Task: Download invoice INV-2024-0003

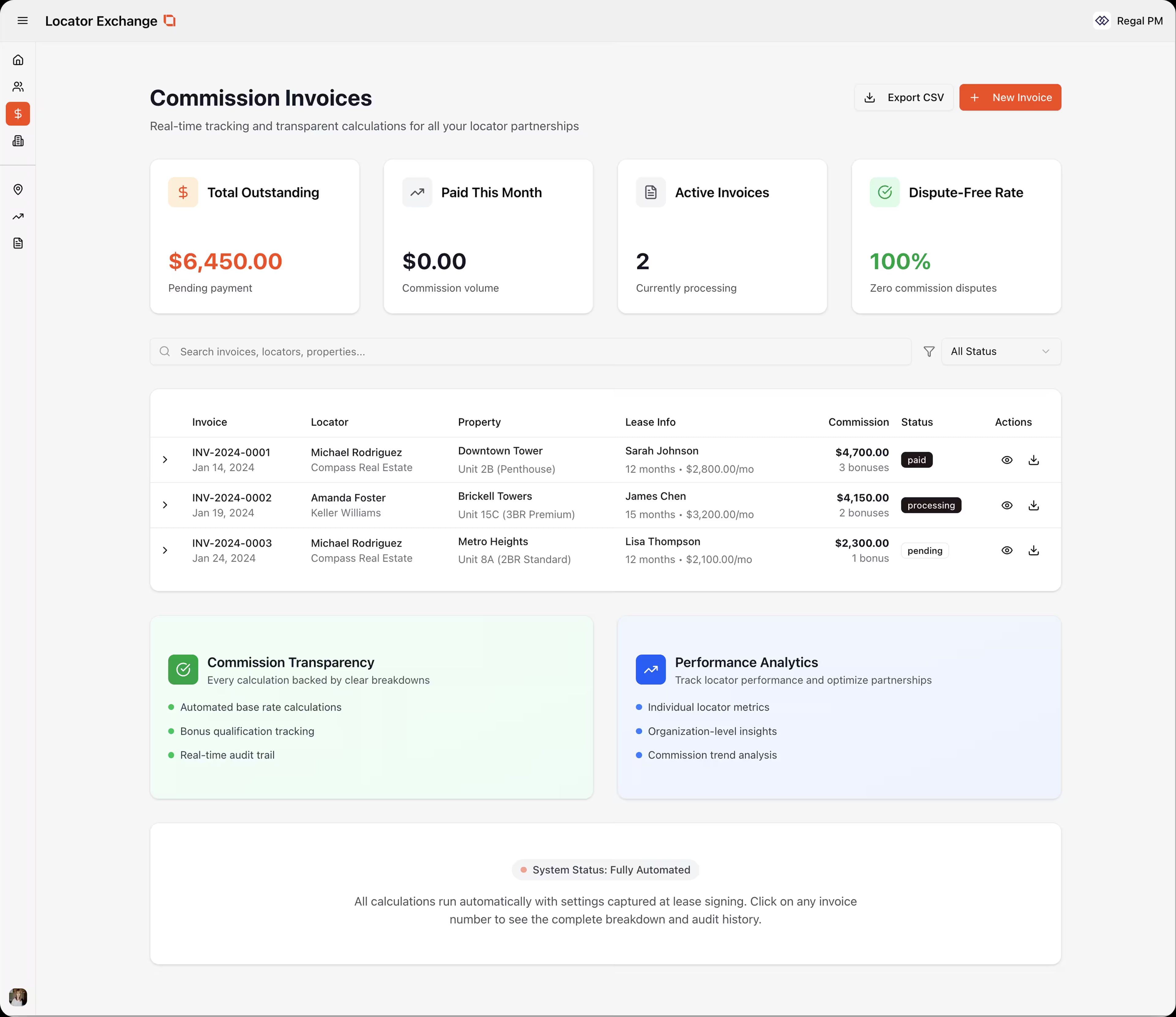Action: (x=1034, y=550)
